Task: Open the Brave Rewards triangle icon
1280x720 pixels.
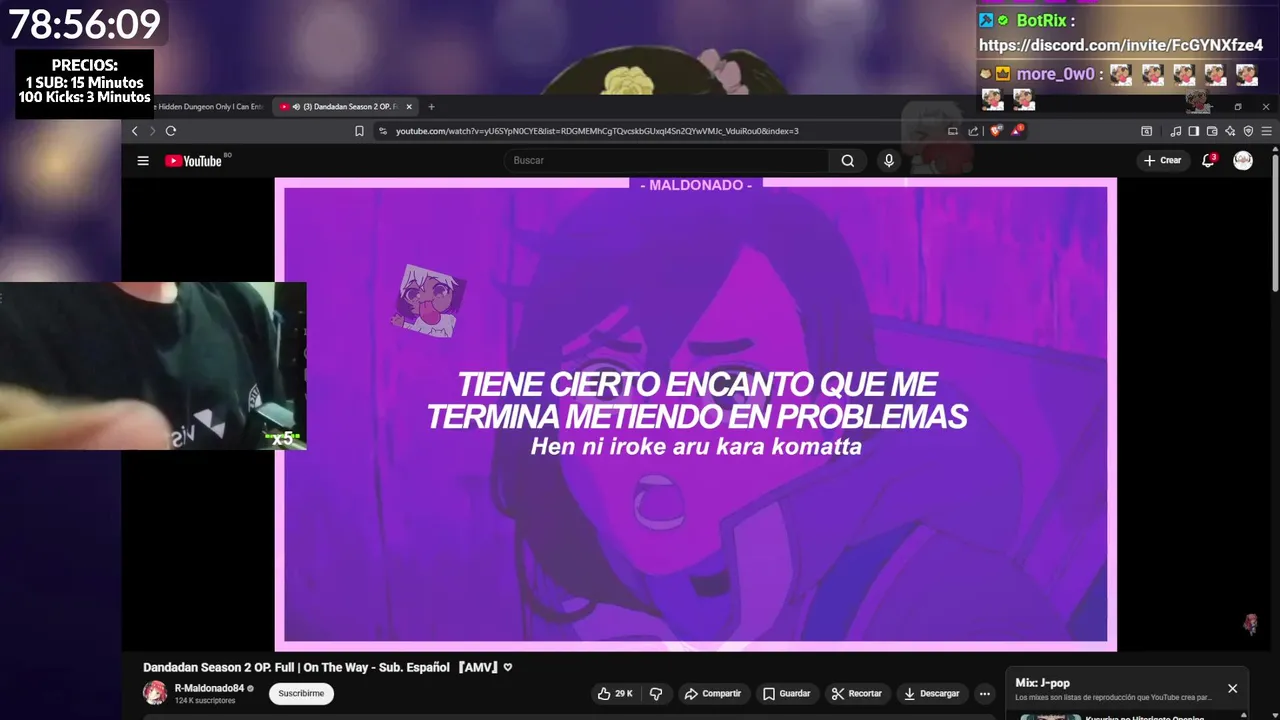Action: 1017,130
